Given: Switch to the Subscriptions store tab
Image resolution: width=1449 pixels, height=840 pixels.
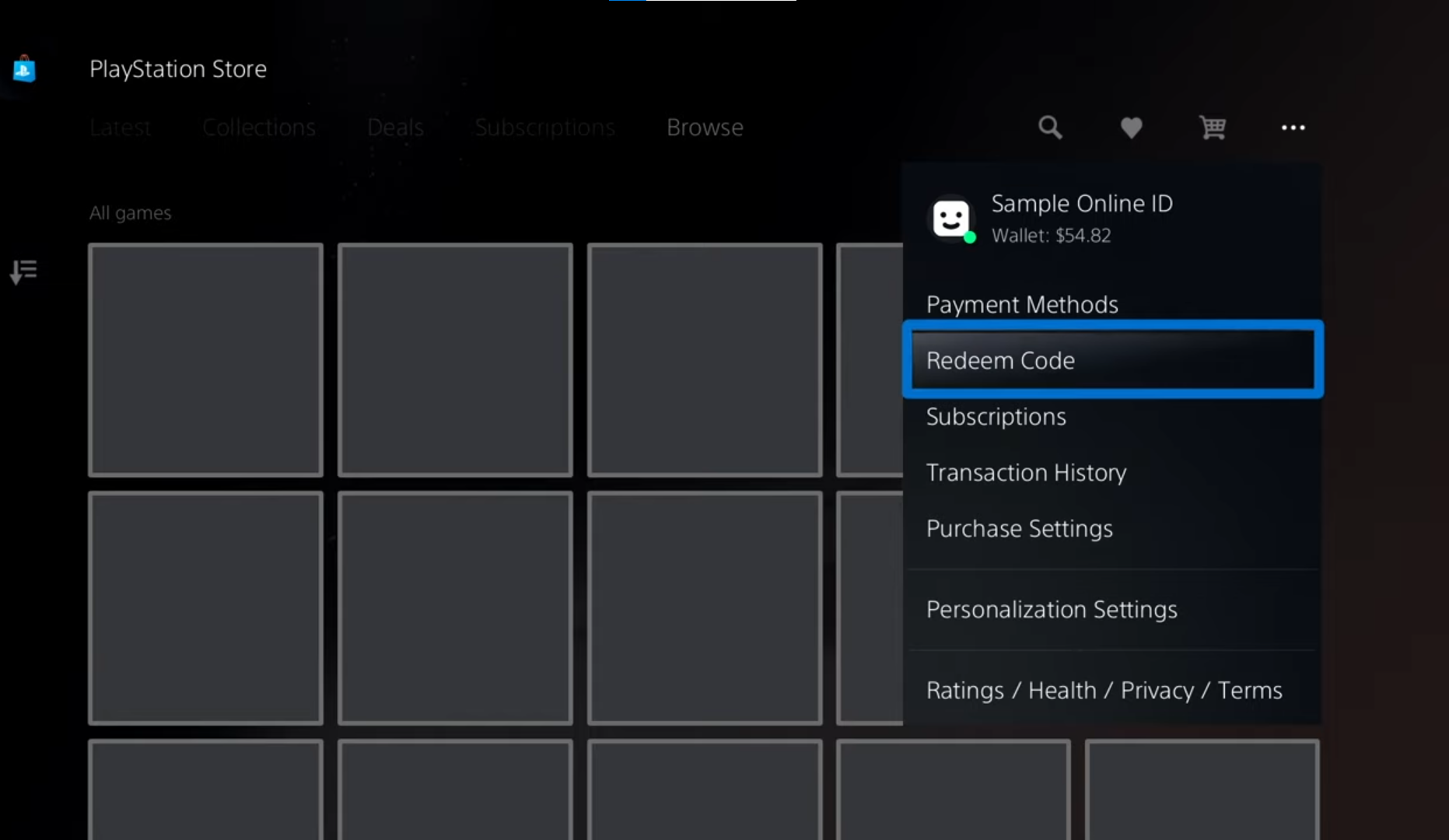Looking at the screenshot, I should pyautogui.click(x=544, y=128).
